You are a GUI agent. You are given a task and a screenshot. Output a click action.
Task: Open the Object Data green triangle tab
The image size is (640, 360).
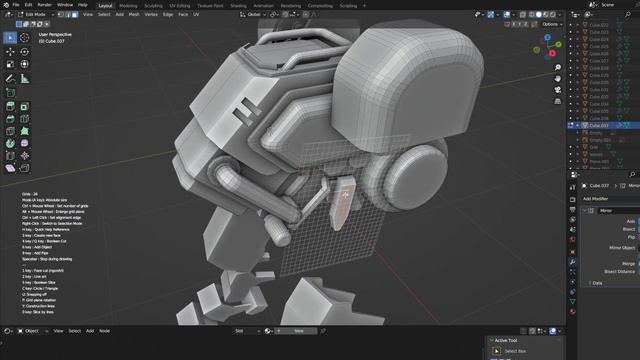[573, 302]
